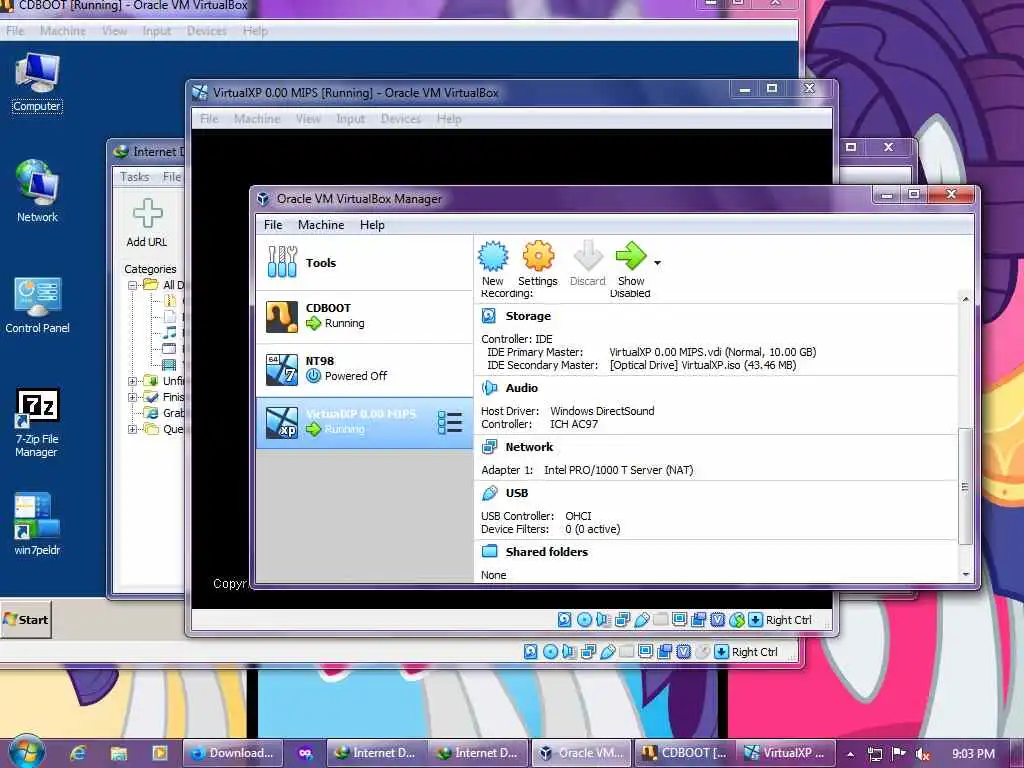Screen dimensions: 1024x768
Task: Open the Shared folders heading link
Action: coord(547,552)
